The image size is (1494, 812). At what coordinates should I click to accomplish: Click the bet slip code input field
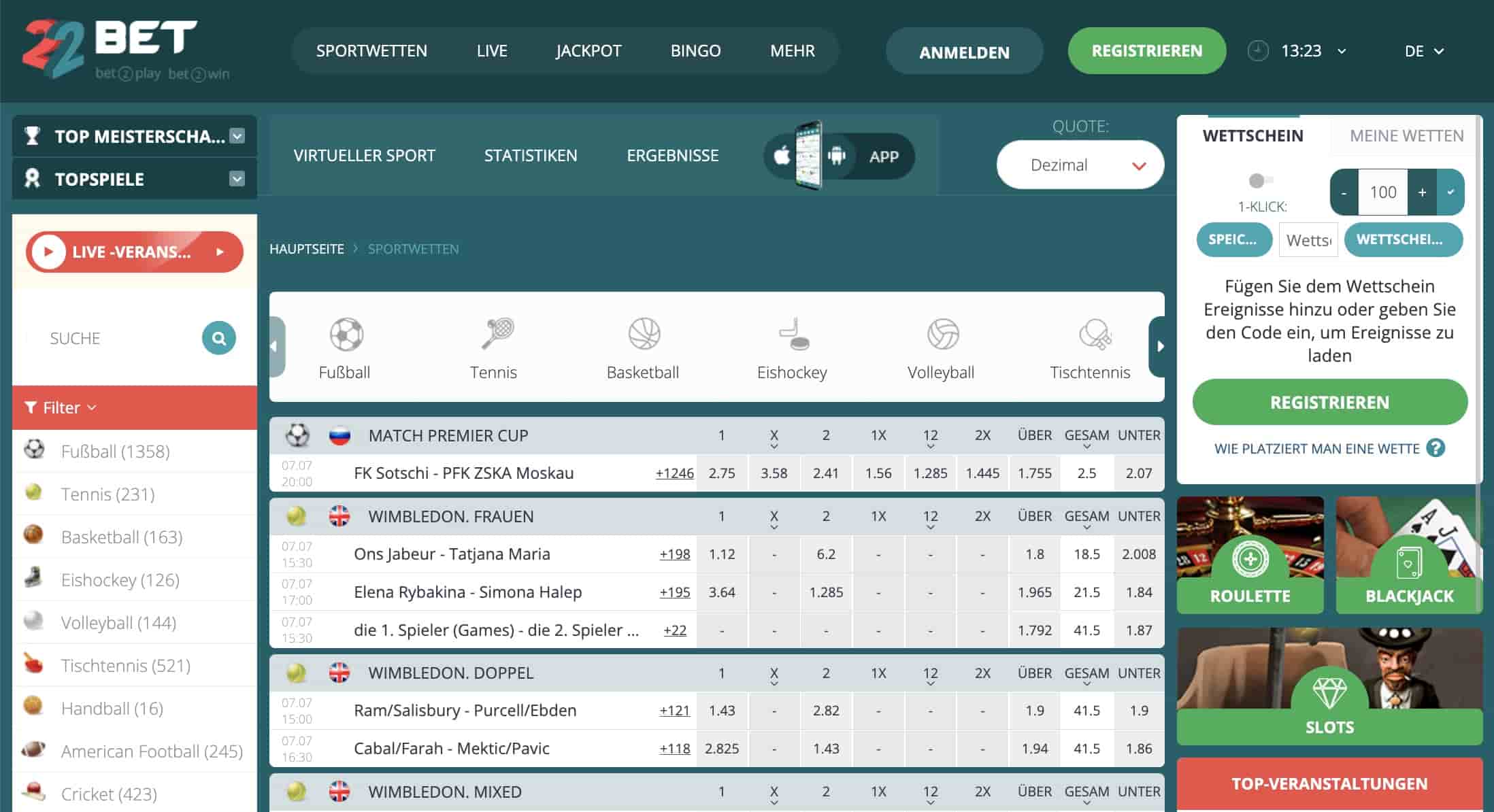pos(1308,240)
